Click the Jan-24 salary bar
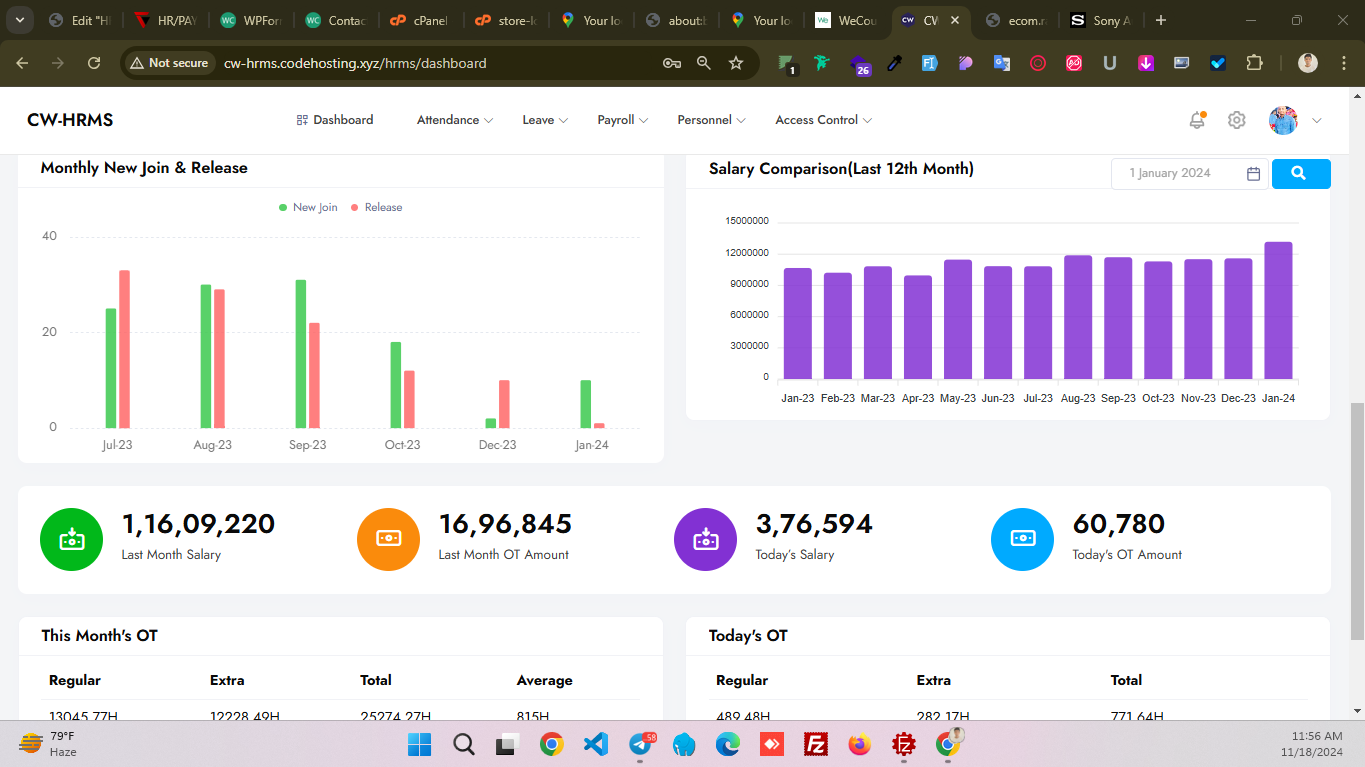 [x=1278, y=310]
